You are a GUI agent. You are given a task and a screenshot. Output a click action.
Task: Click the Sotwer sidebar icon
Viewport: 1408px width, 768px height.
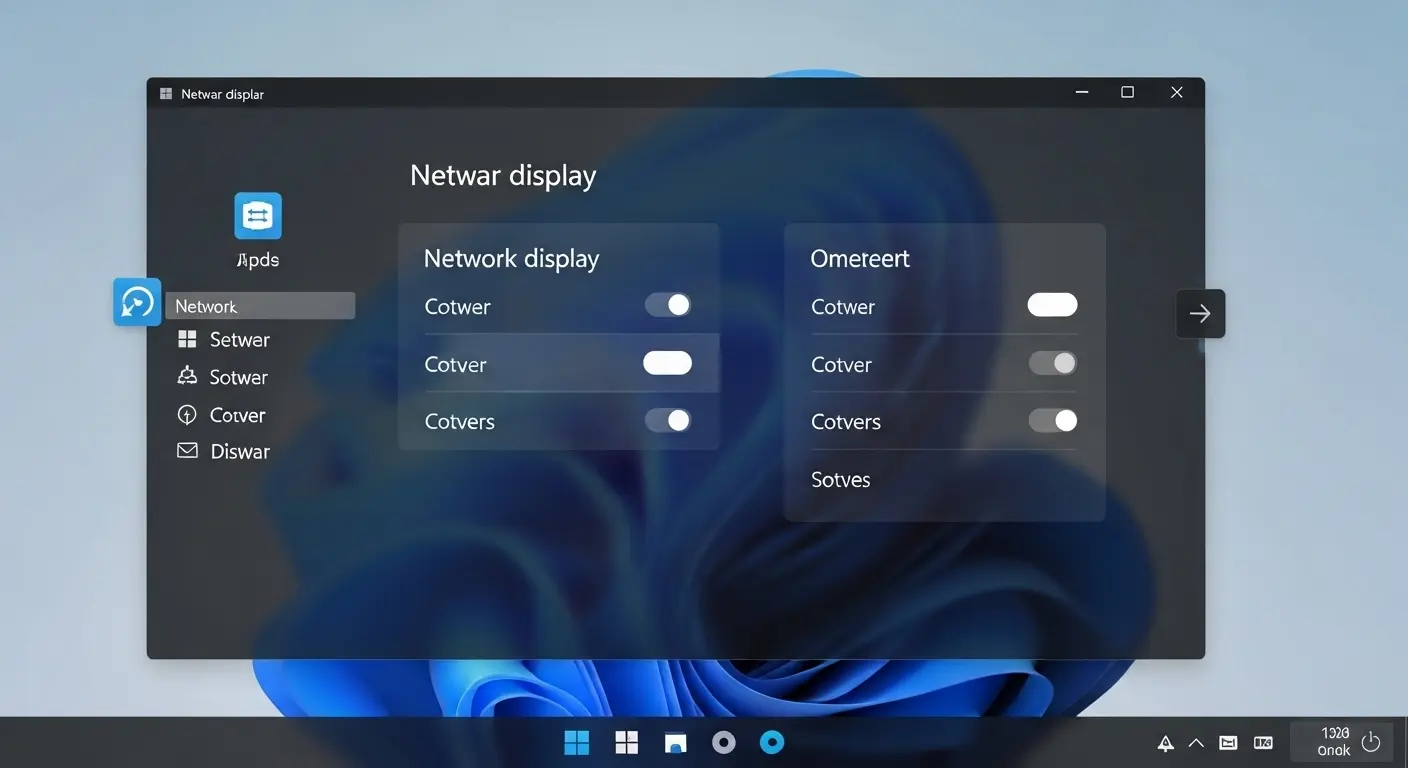pos(187,376)
